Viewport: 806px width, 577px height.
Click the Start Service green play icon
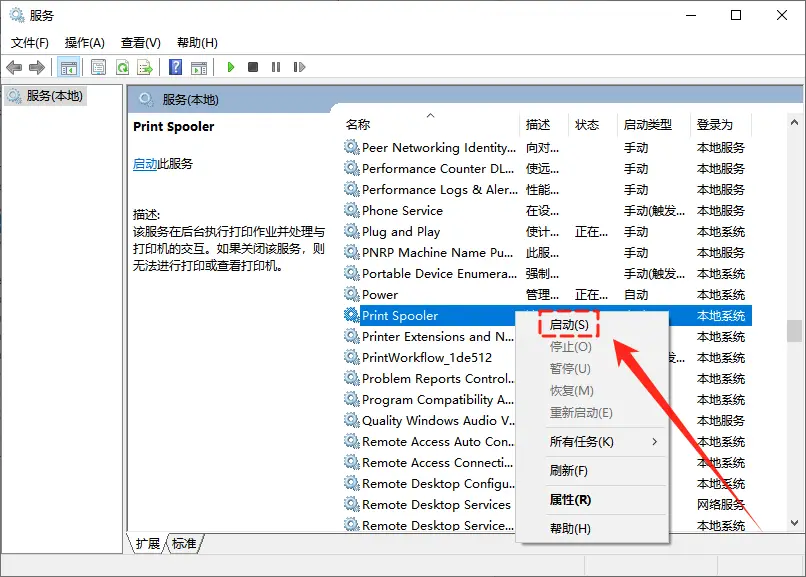tap(230, 67)
